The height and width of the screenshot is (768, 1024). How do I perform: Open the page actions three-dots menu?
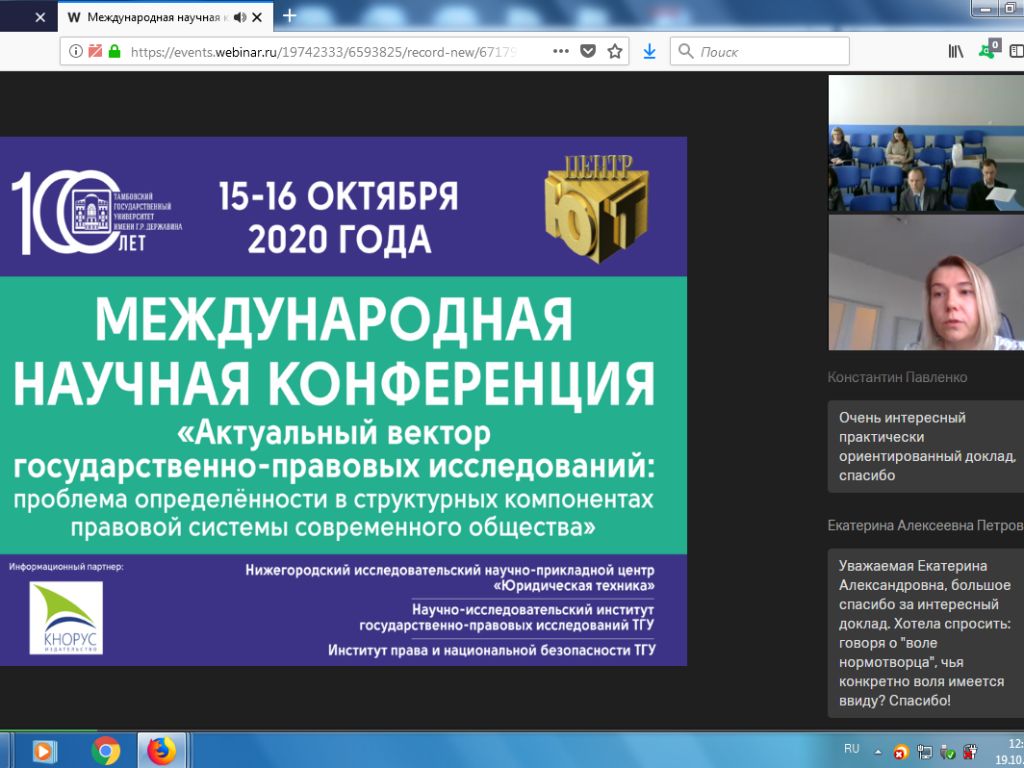point(561,51)
